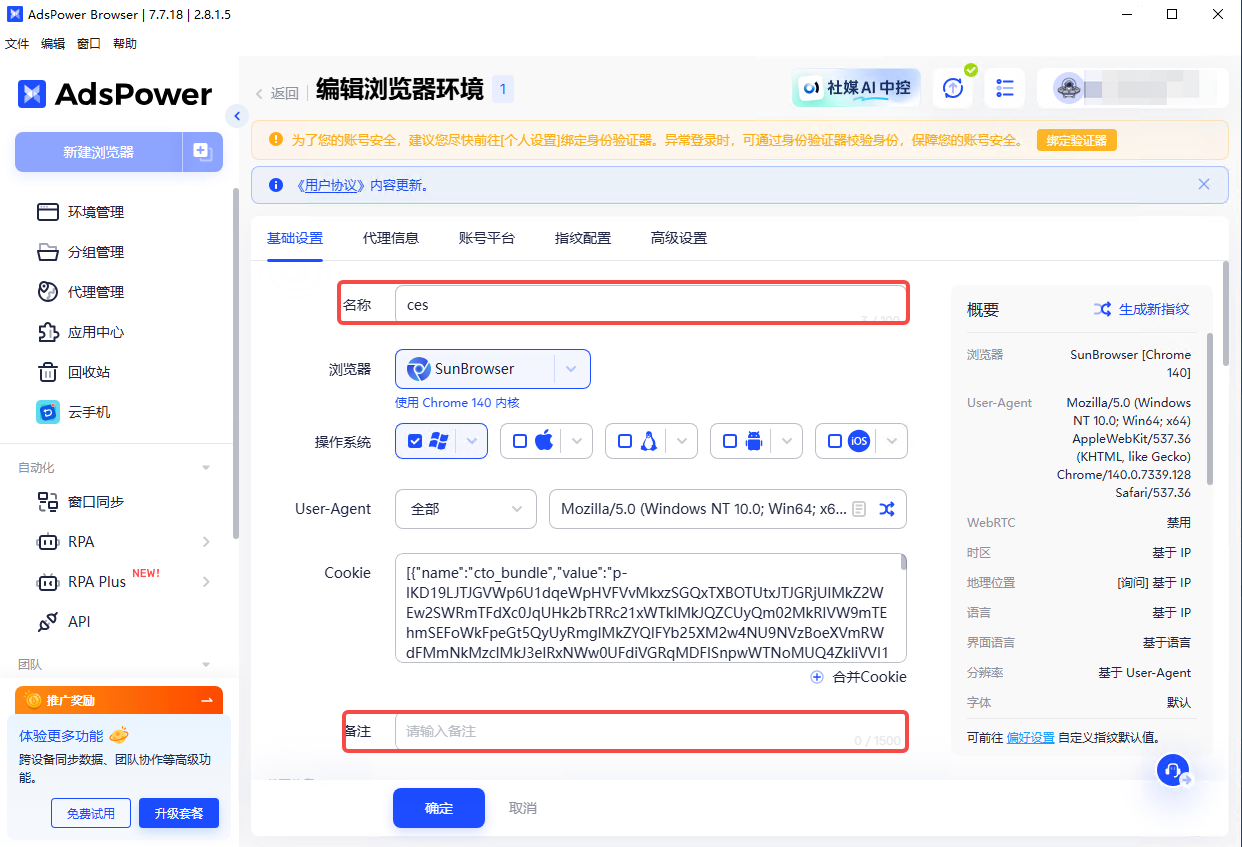Image resolution: width=1242 pixels, height=847 pixels.
Task: Check the Android operating system checkbox
Action: (730, 441)
